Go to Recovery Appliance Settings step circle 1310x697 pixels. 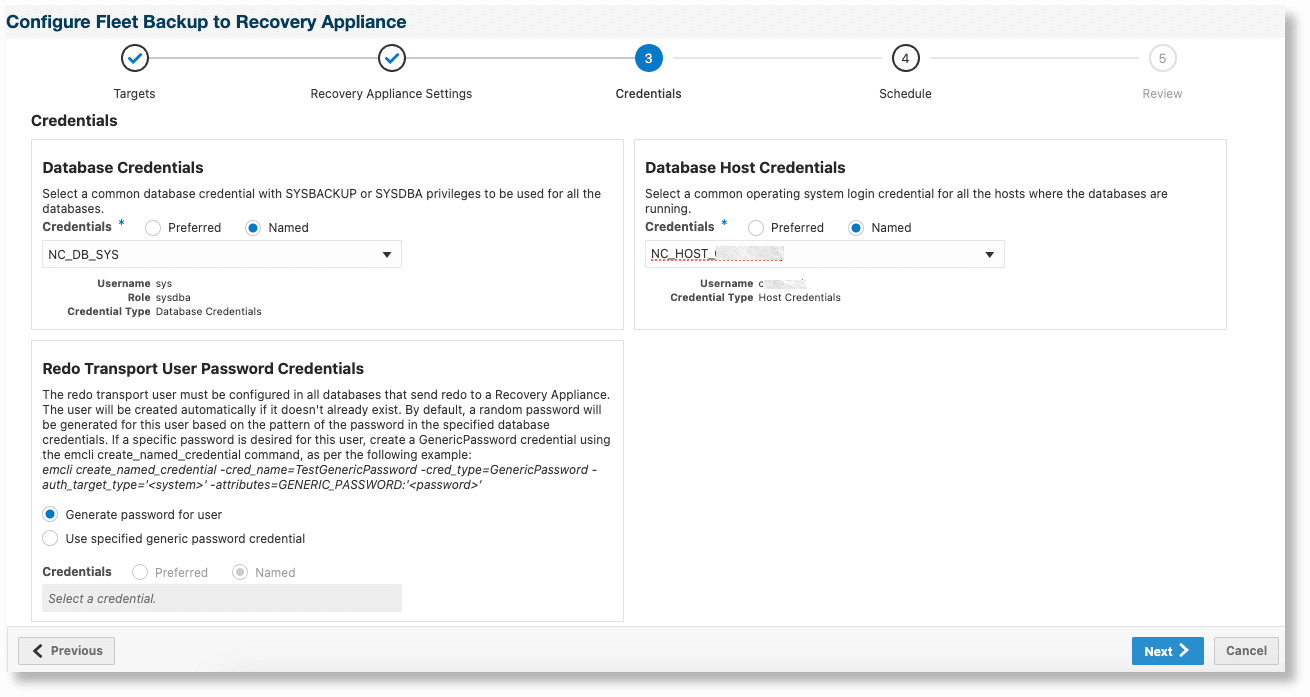coord(392,59)
